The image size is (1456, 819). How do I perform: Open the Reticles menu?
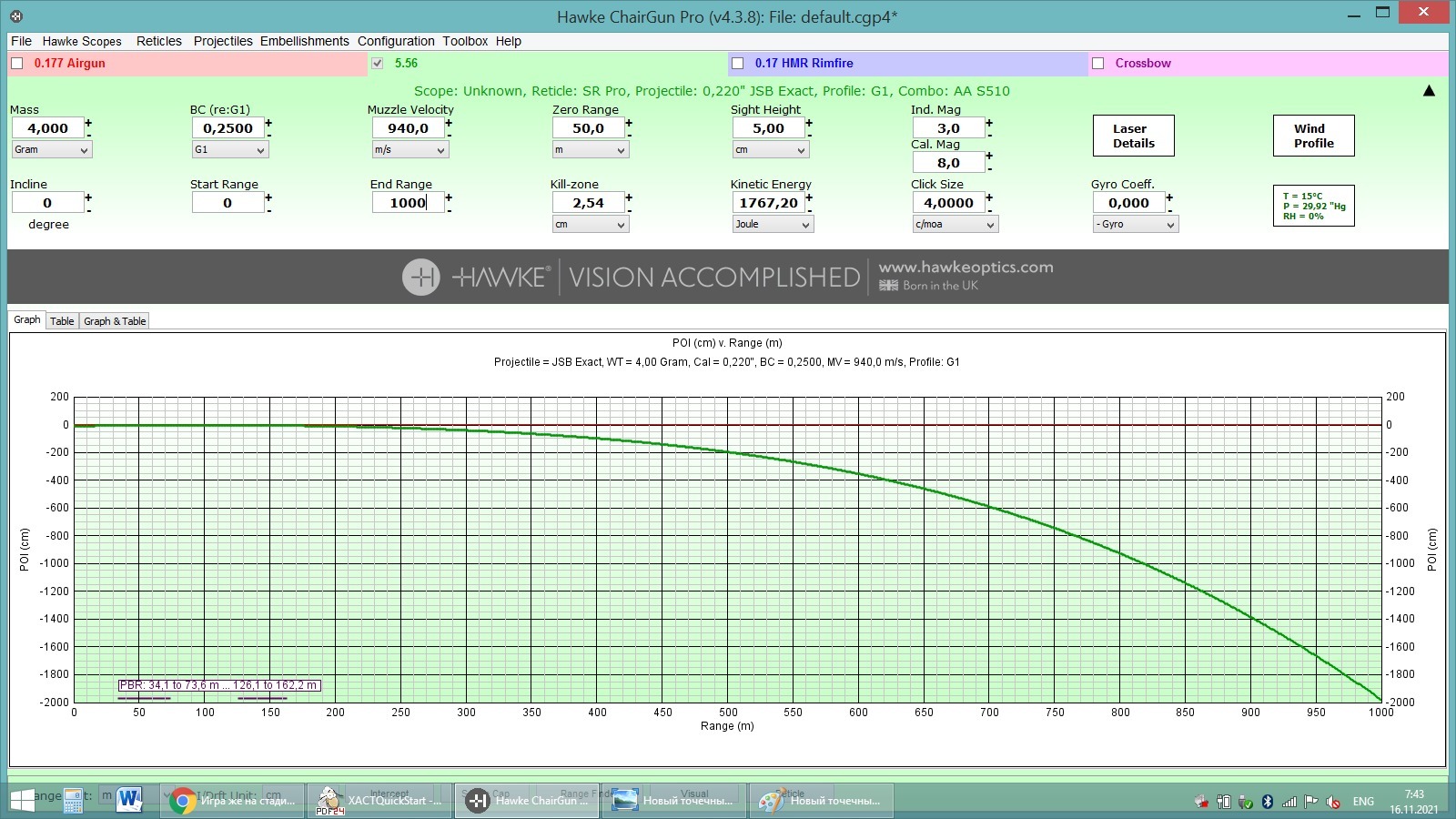tap(158, 41)
